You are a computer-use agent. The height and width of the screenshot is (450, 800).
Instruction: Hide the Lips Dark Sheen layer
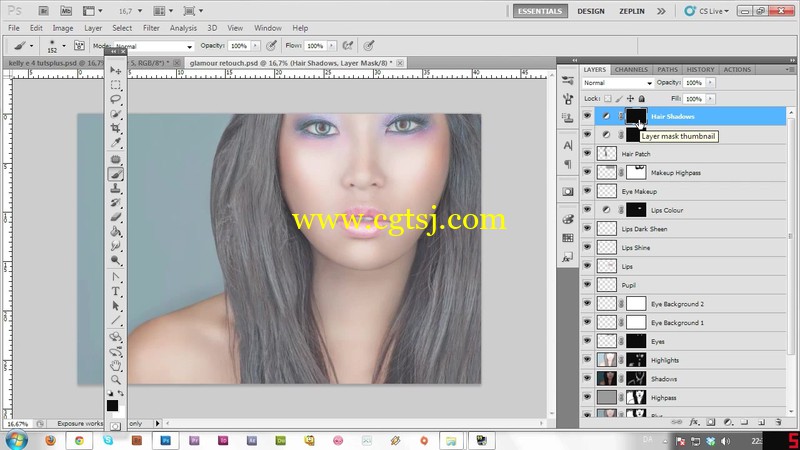click(x=587, y=229)
